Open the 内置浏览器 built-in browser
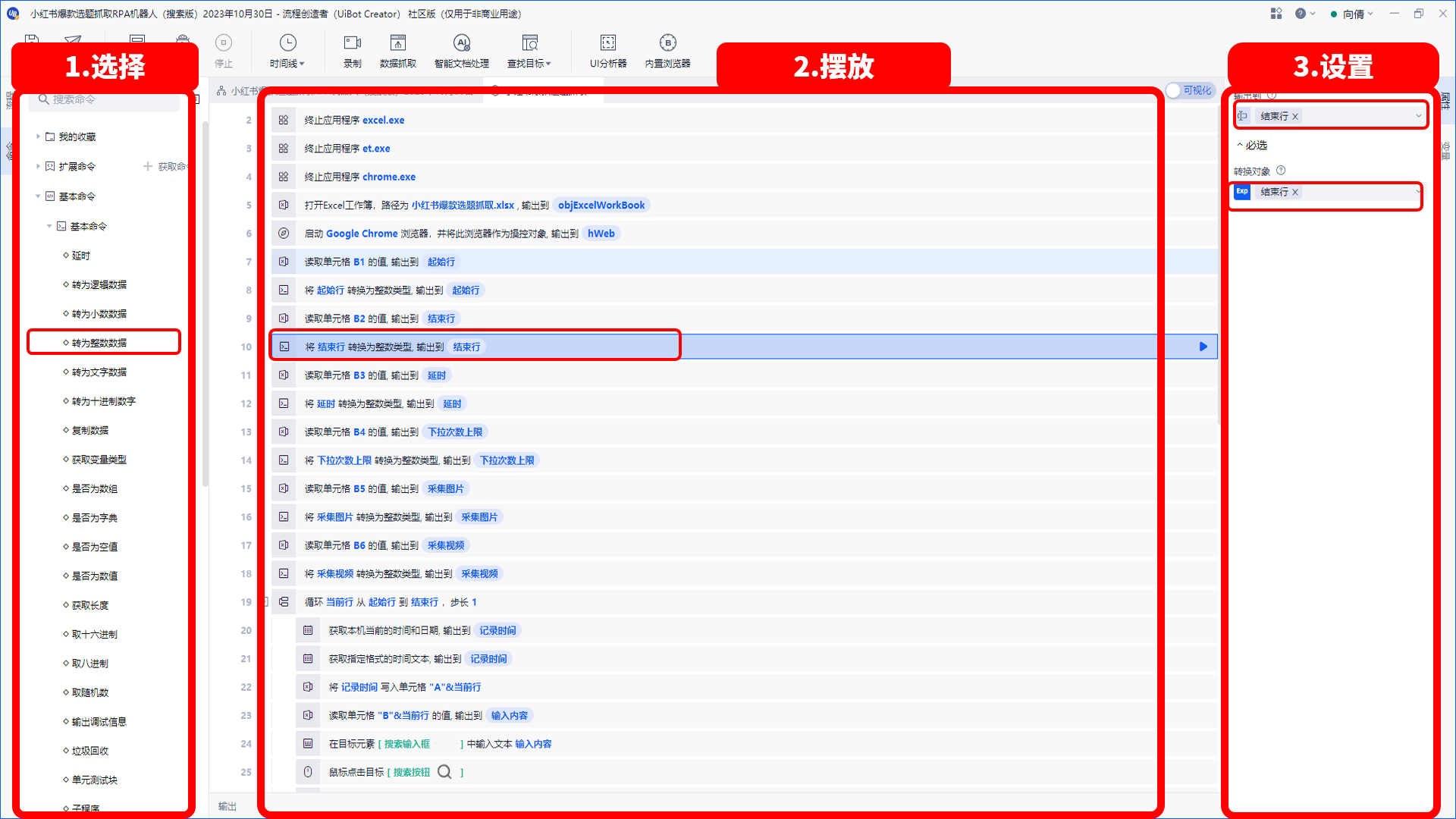The width and height of the screenshot is (1456, 819). (x=668, y=52)
